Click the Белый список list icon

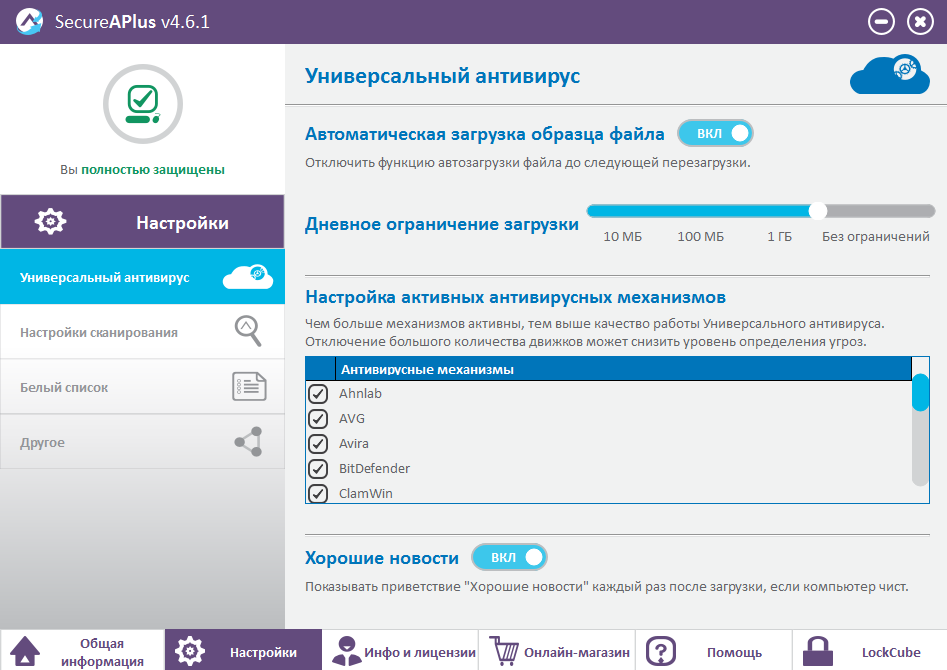249,386
